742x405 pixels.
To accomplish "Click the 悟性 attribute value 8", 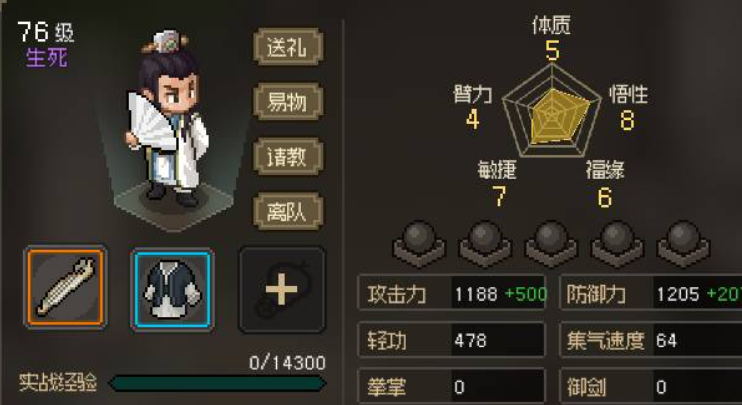I will (x=627, y=120).
